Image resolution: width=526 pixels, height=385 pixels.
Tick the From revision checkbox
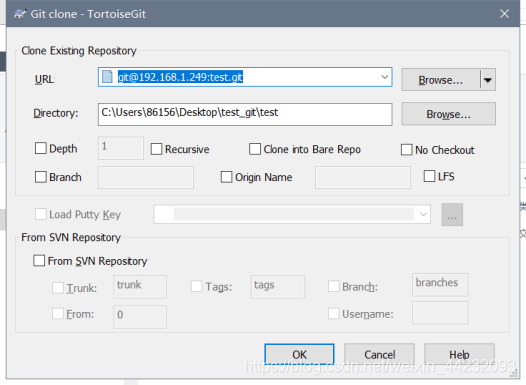coord(58,314)
